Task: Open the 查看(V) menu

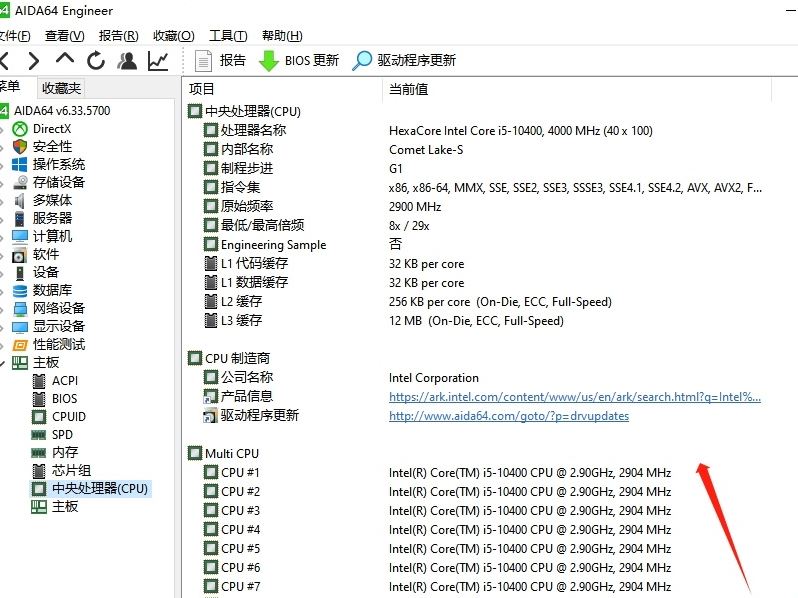Action: point(65,36)
